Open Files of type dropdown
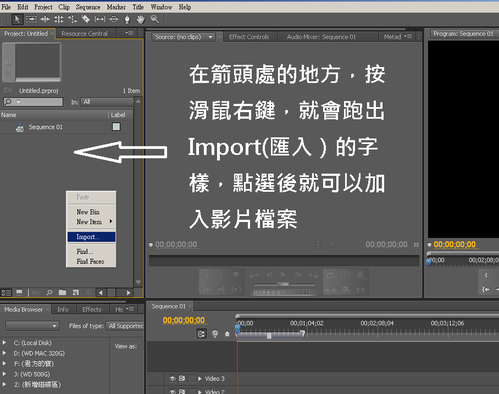The width and height of the screenshot is (499, 394). click(x=125, y=326)
